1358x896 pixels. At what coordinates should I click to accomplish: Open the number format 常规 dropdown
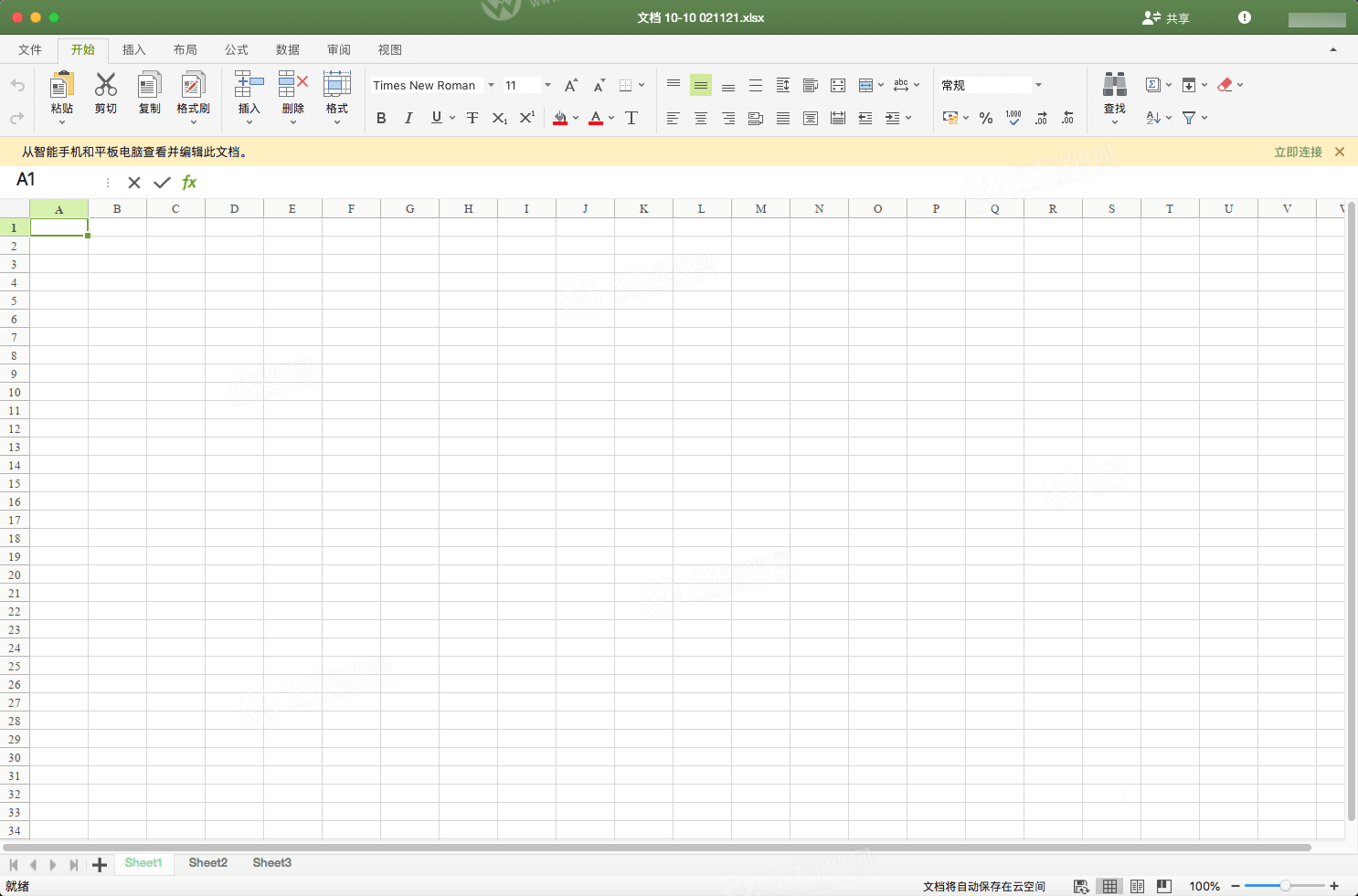click(x=1038, y=85)
